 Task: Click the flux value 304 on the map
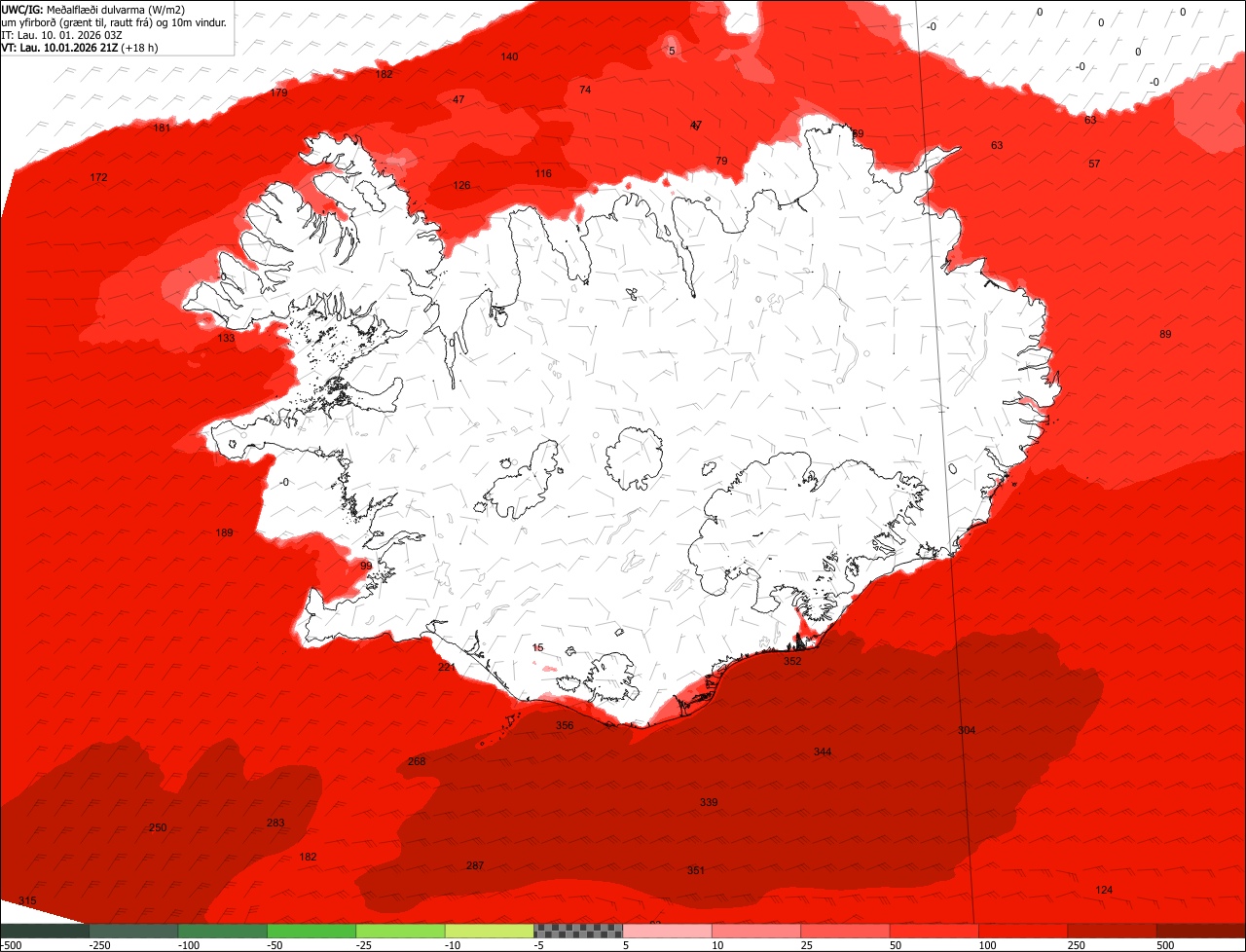click(967, 730)
